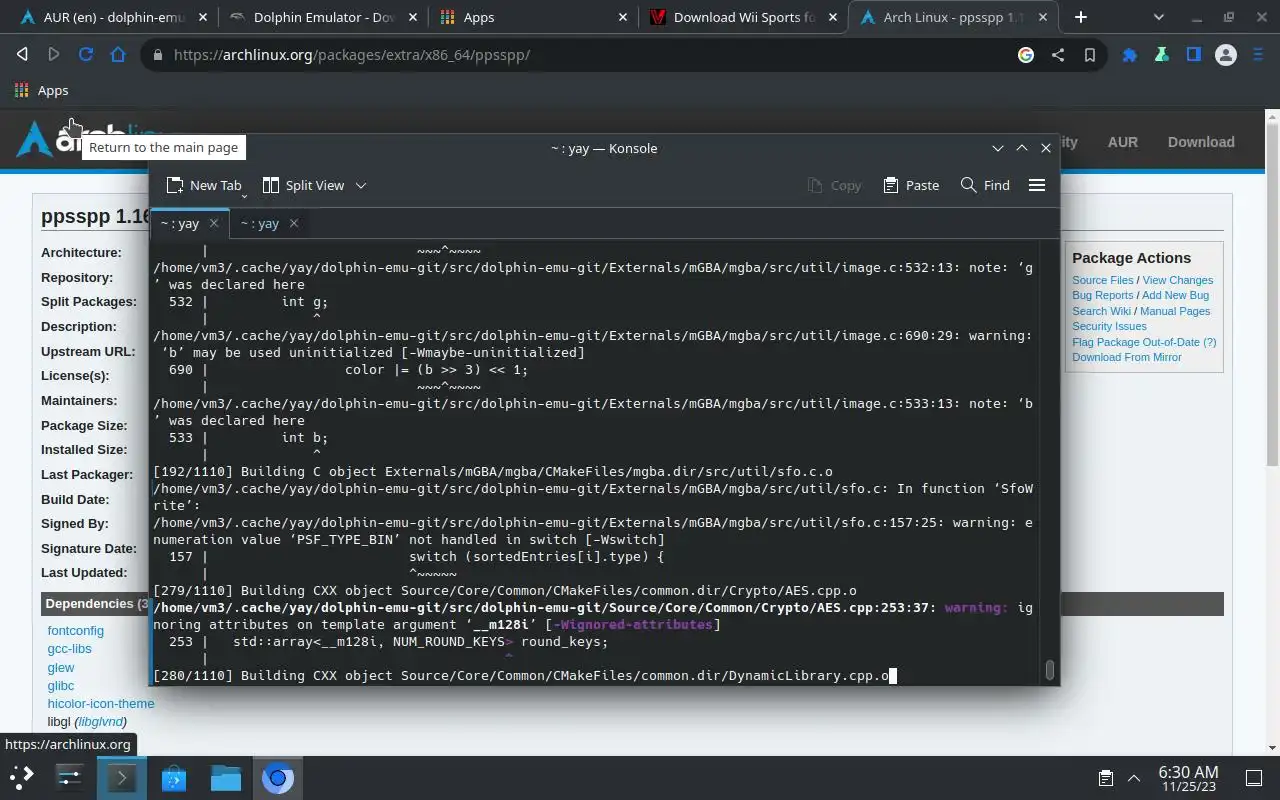The width and height of the screenshot is (1280, 800).
Task: Open System Settings from taskbar
Action: [69, 777]
